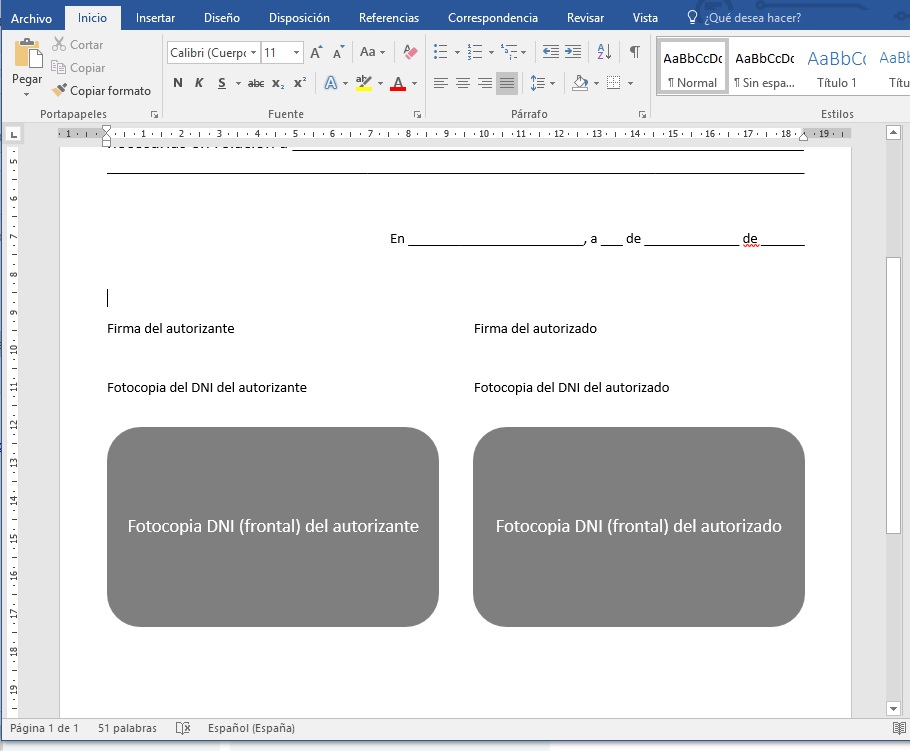Click the Página 1 de 1 indicator
Screen dimensions: 910x751
(44, 728)
